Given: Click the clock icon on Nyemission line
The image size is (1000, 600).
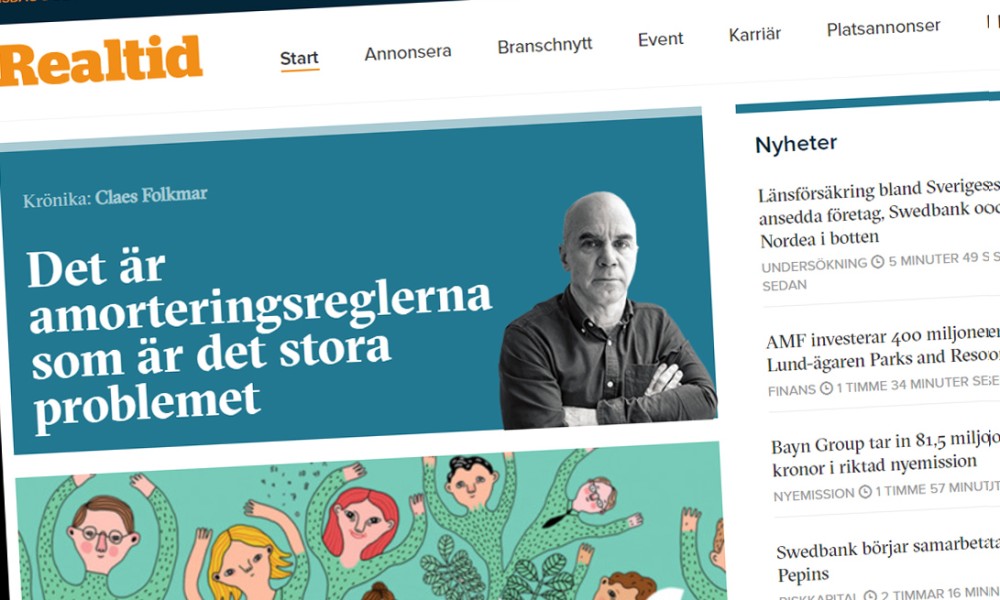Looking at the screenshot, I should click(865, 492).
